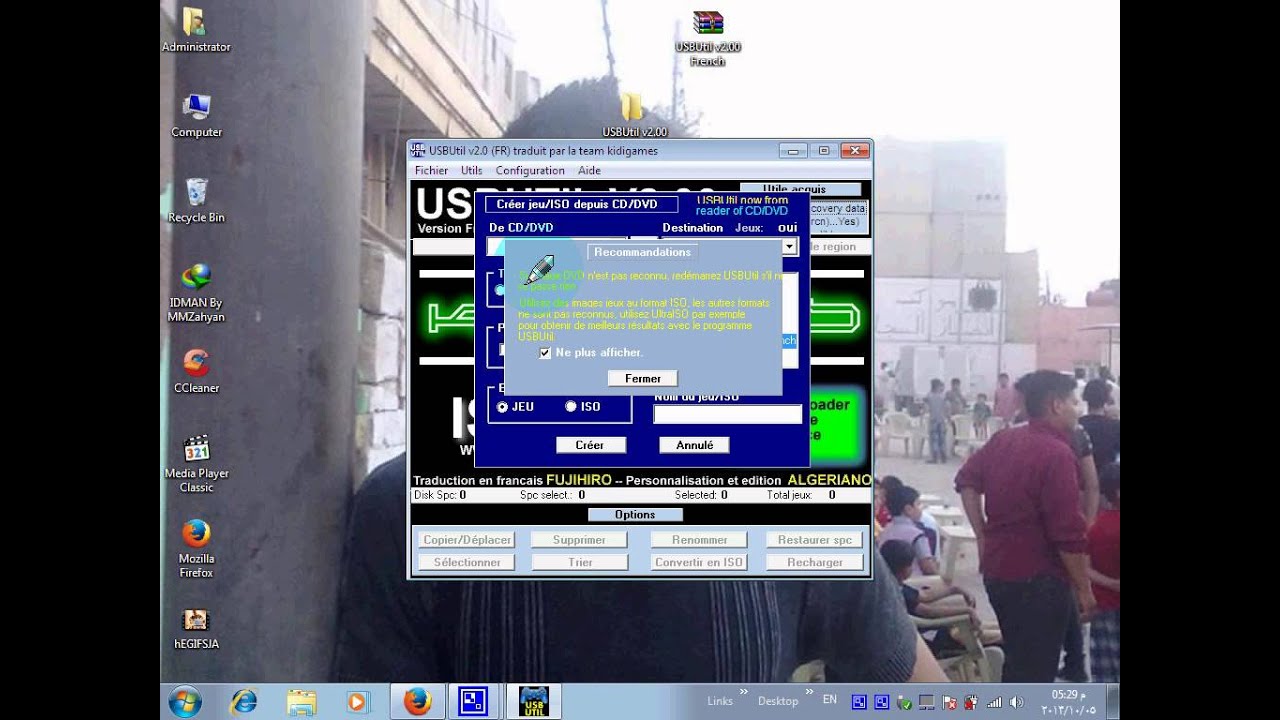The height and width of the screenshot is (720, 1280).
Task: Expand the Links toolbar chevron
Action: pyautogui.click(x=743, y=692)
